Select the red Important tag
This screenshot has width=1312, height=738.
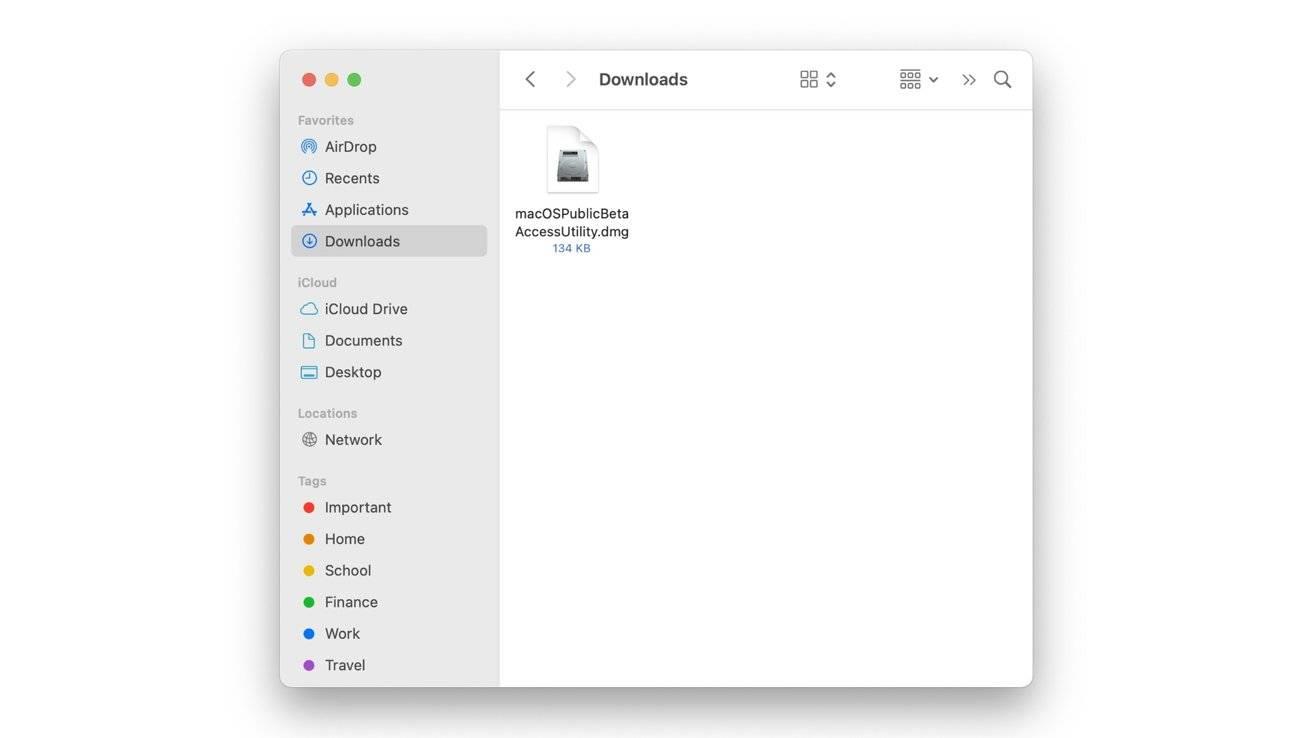[x=357, y=507]
